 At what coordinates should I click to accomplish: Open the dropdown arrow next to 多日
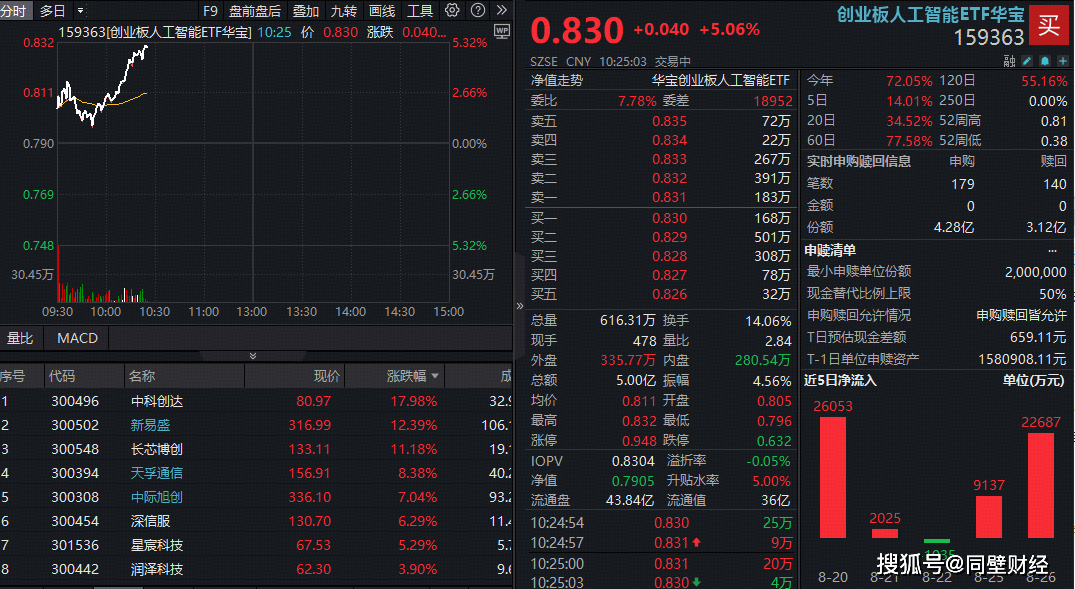[81, 11]
